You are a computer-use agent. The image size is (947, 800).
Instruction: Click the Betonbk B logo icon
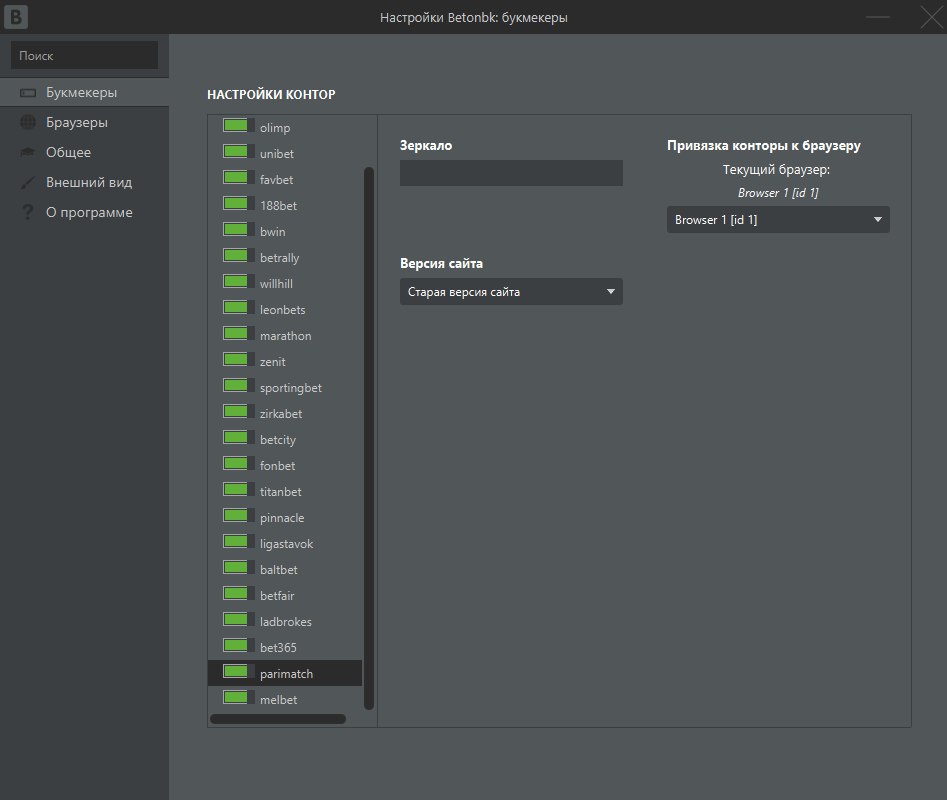(x=16, y=16)
